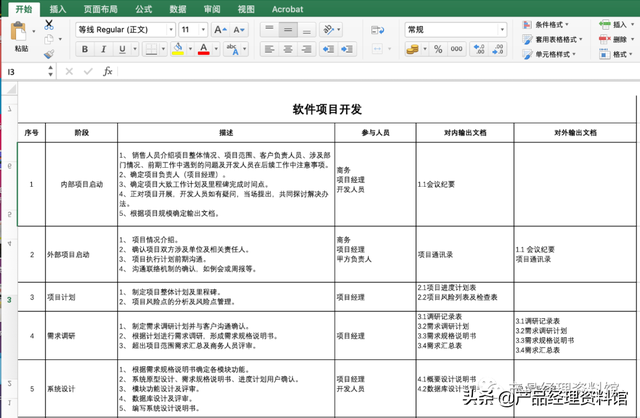
Task: Center text horizontally
Action: [288, 49]
